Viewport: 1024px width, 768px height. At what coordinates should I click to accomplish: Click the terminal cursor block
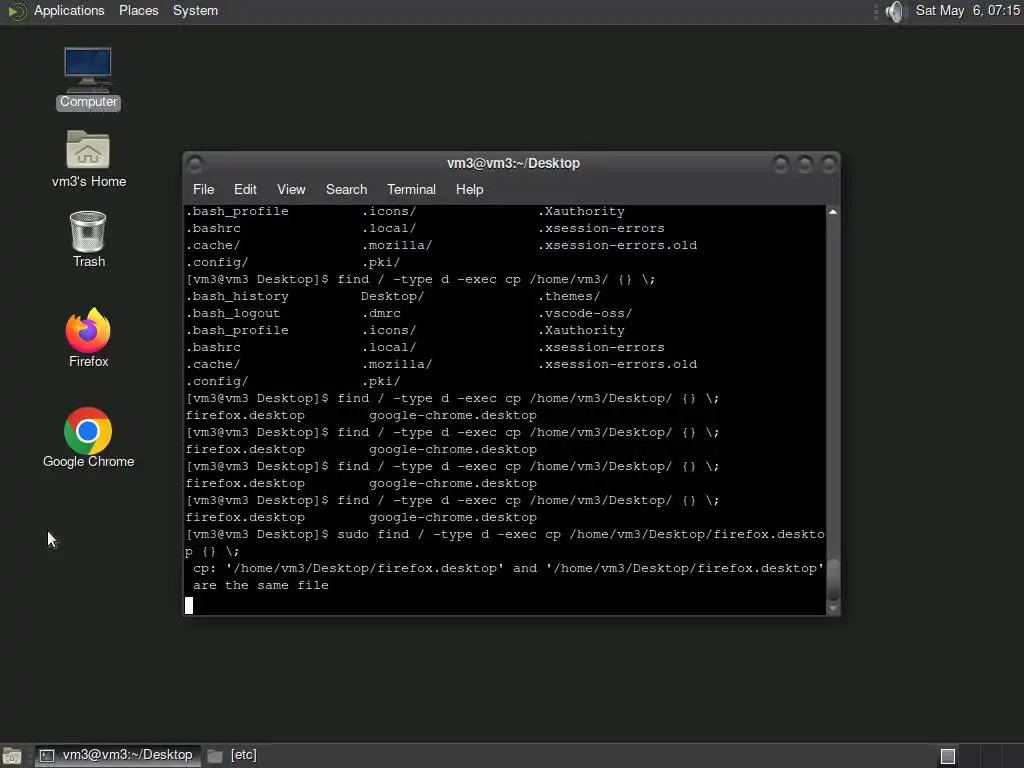point(189,605)
